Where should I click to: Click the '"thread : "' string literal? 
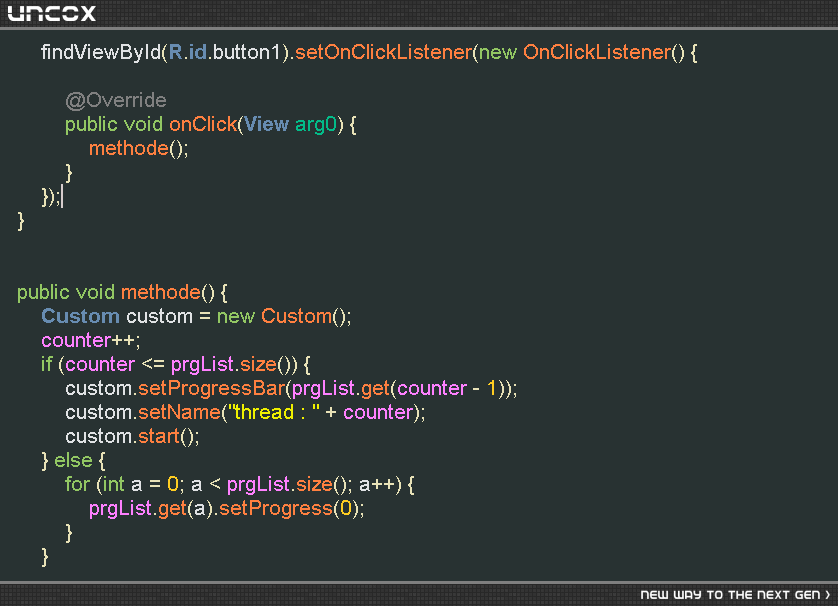[274, 412]
